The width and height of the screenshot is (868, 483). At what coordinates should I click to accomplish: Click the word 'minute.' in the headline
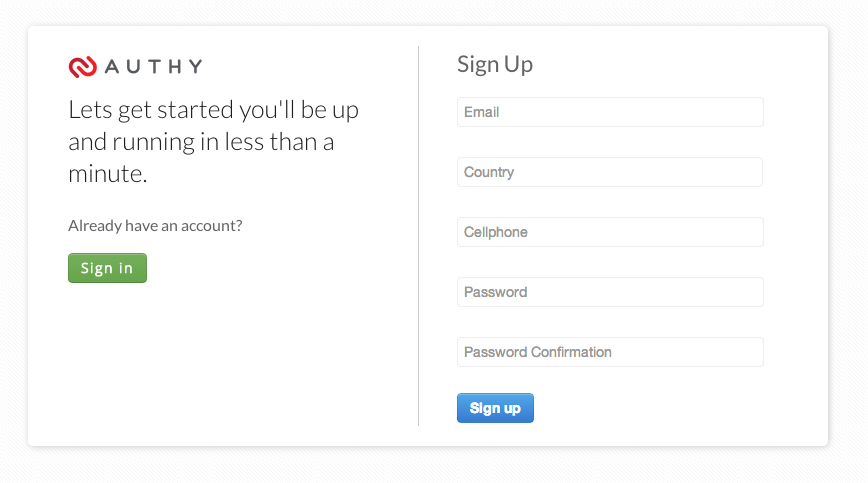[x=108, y=174]
